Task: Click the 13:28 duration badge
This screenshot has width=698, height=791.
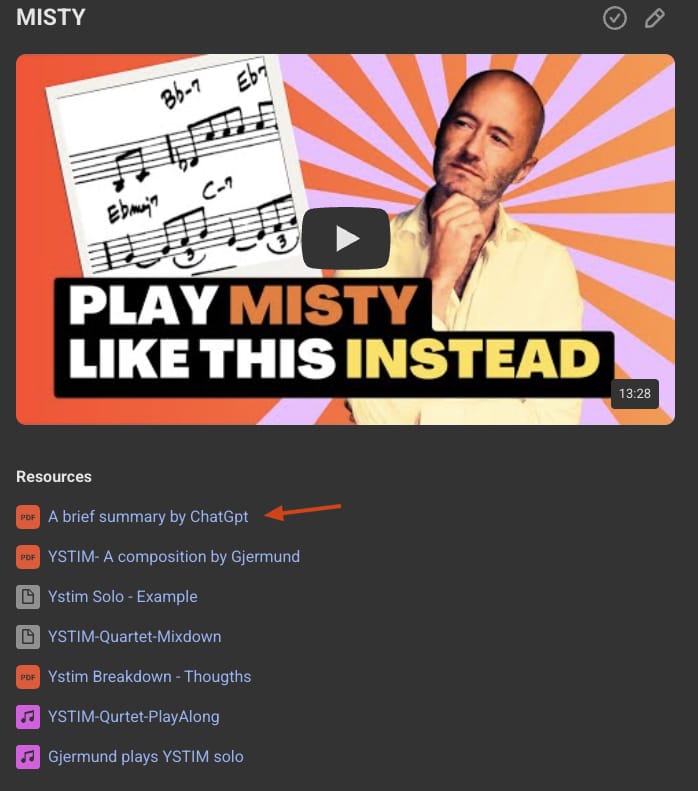Action: (x=634, y=393)
